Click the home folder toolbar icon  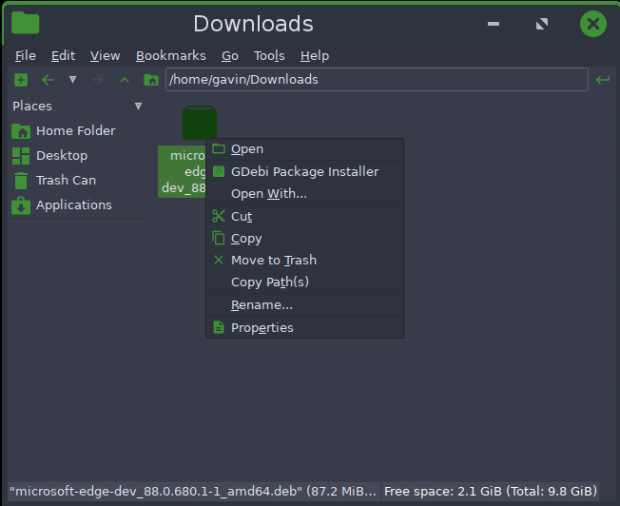coord(151,80)
